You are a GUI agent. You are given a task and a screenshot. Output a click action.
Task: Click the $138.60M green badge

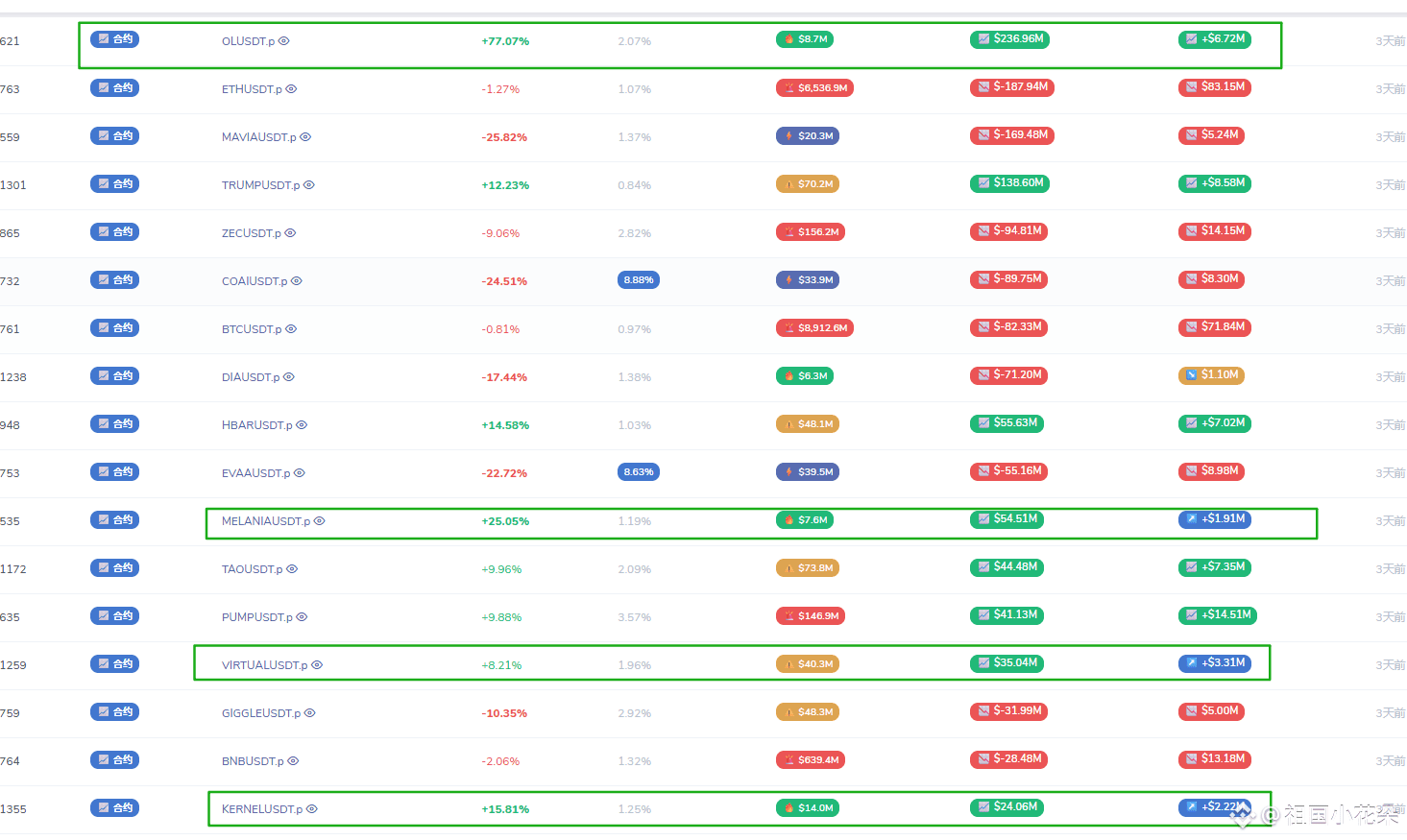pos(1009,183)
